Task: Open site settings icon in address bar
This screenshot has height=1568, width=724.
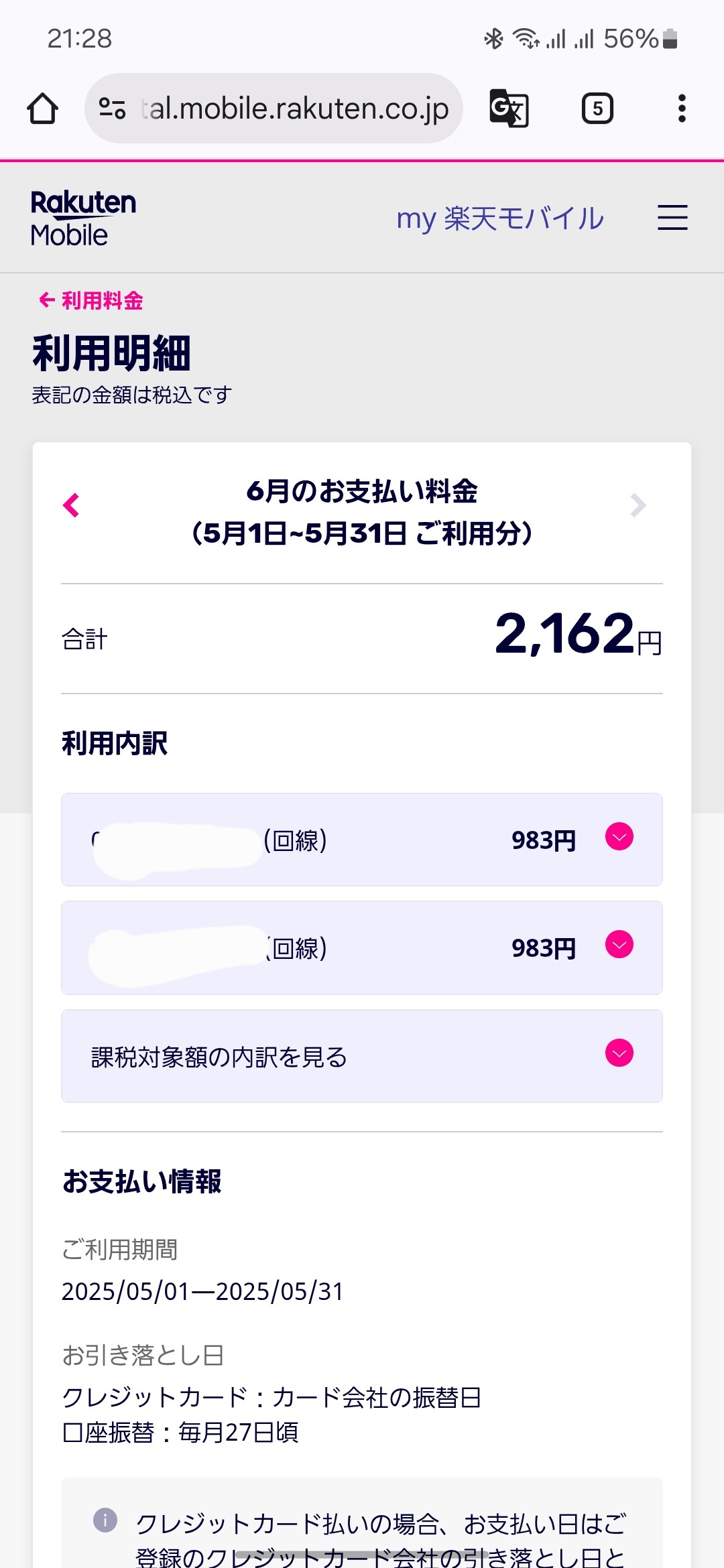Action: [x=112, y=109]
